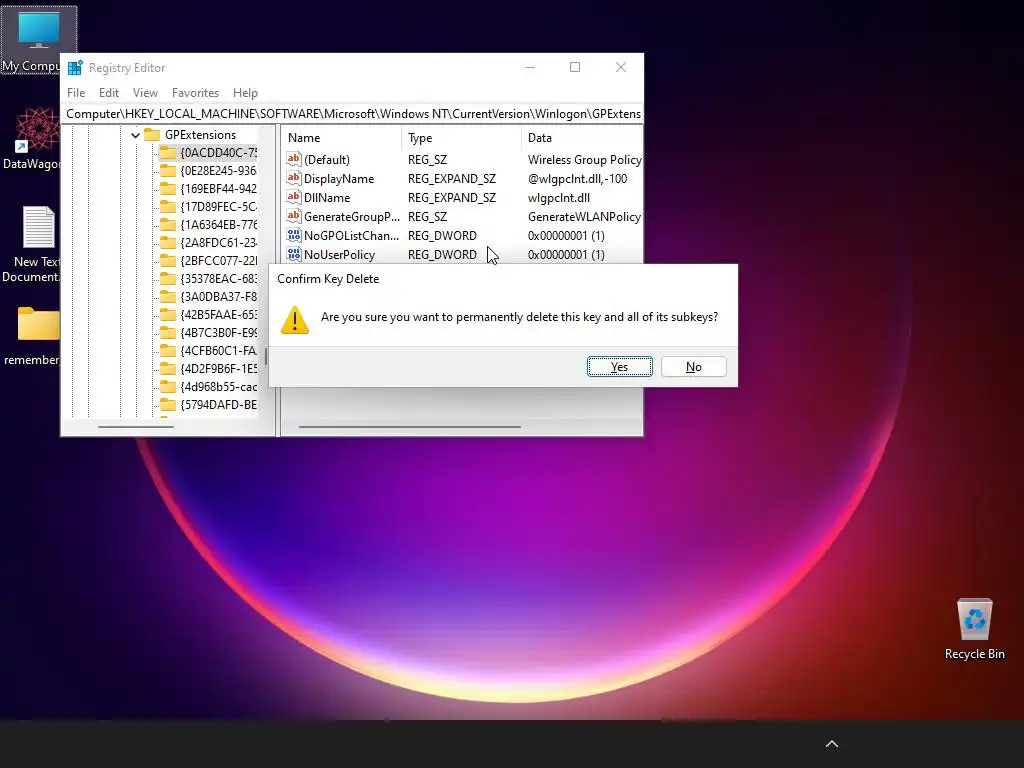The width and height of the screenshot is (1024, 768).
Task: Click the folder icon of {17D89FEC-5C
Action: pos(168,206)
